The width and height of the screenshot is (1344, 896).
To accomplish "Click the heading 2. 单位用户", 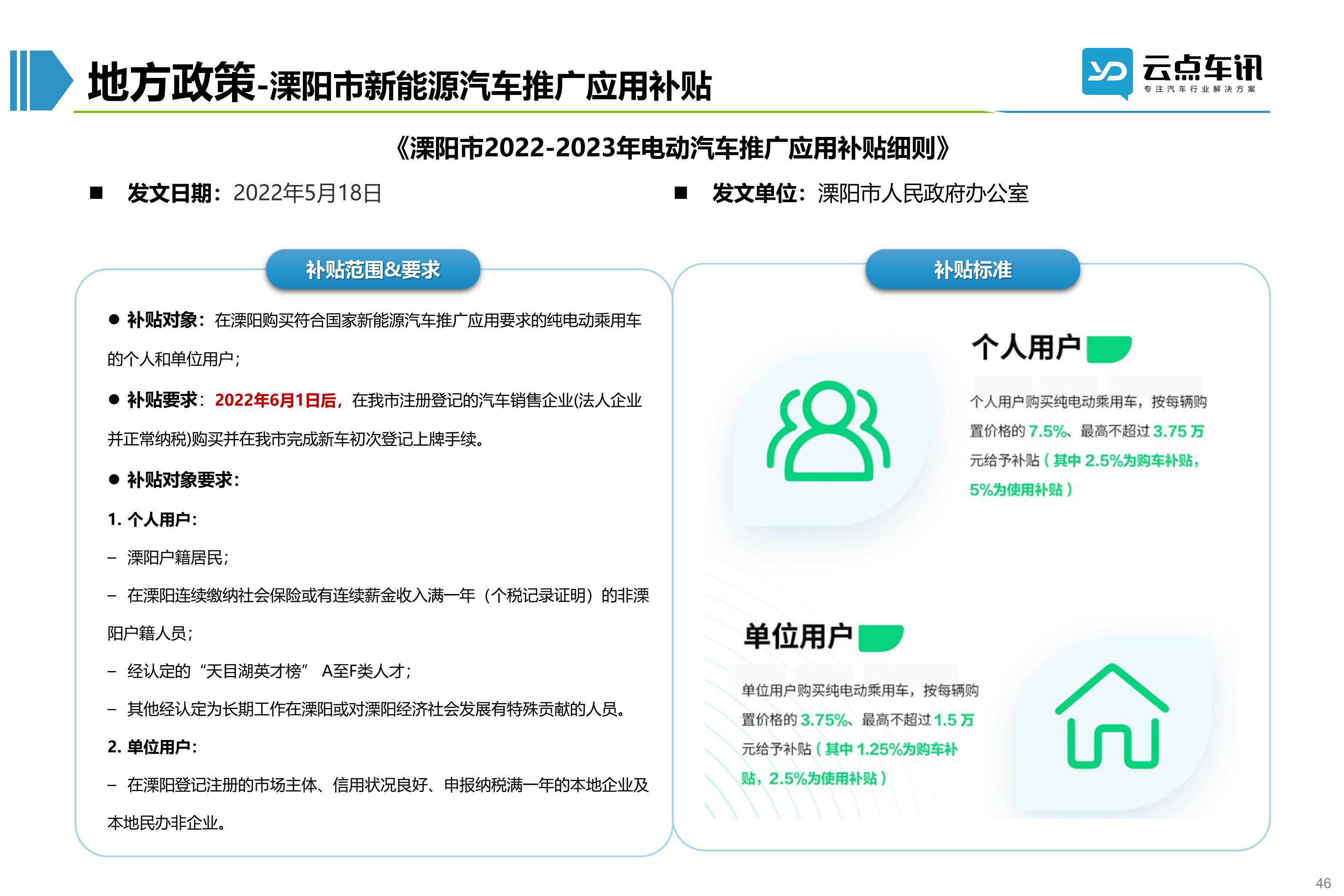I will tap(152, 747).
